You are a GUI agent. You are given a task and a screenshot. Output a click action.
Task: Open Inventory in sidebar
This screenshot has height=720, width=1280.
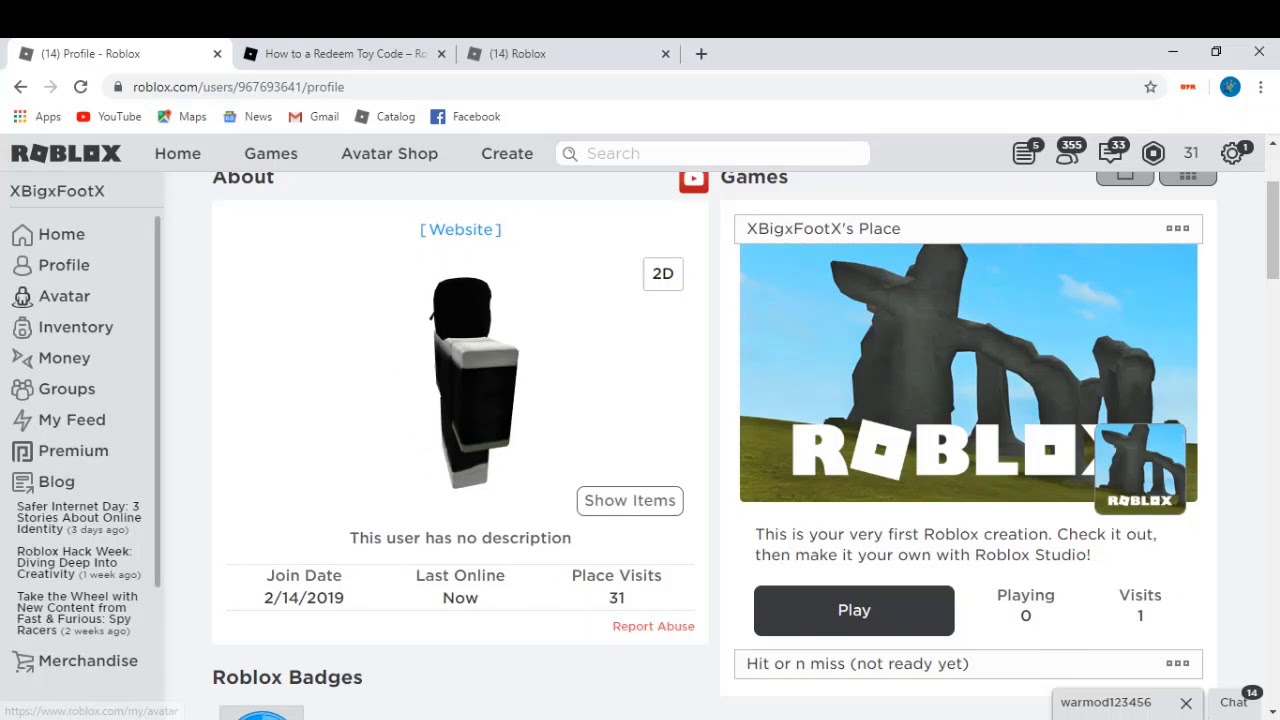coord(62,327)
